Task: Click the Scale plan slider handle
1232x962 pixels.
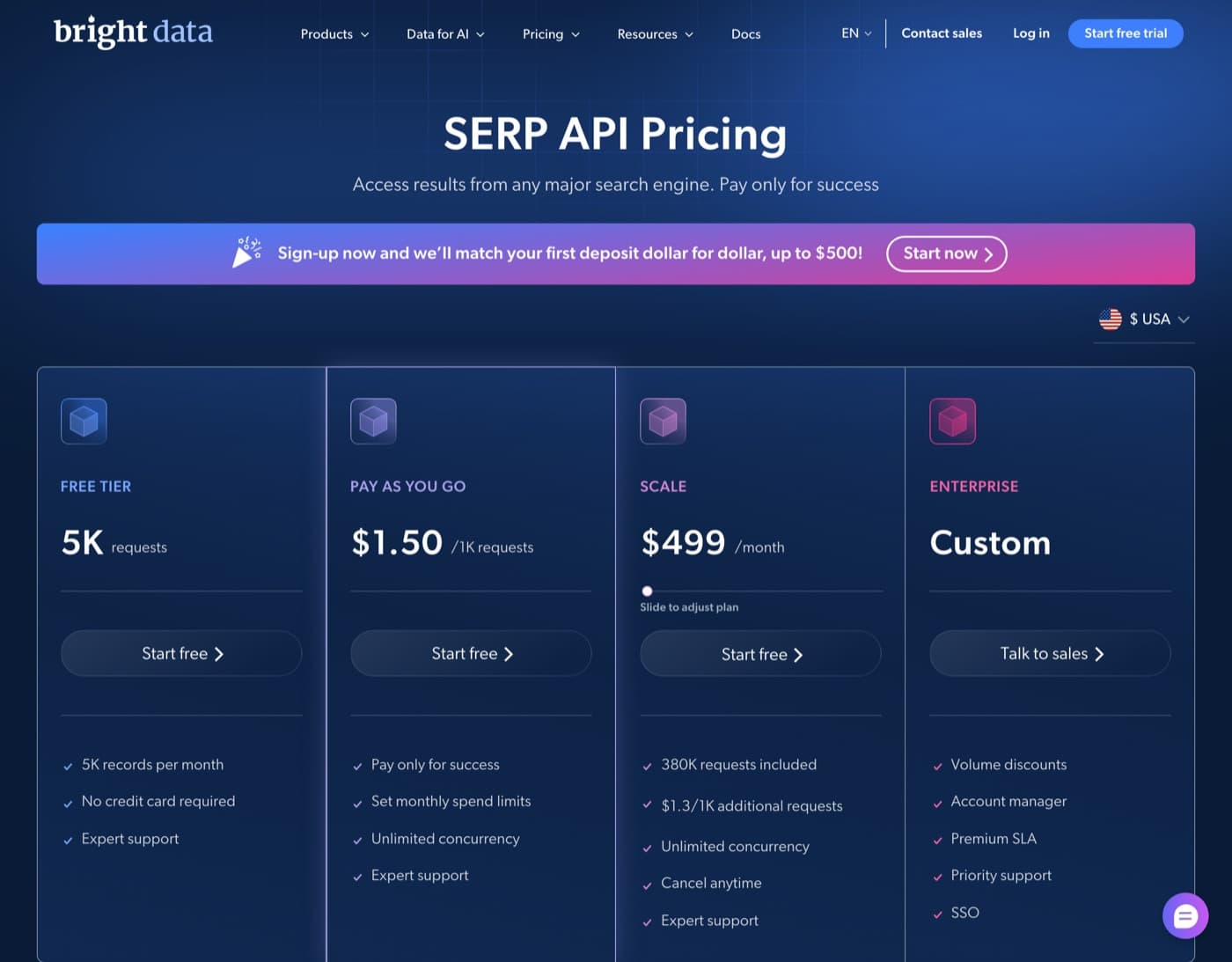Action: pyautogui.click(x=647, y=591)
